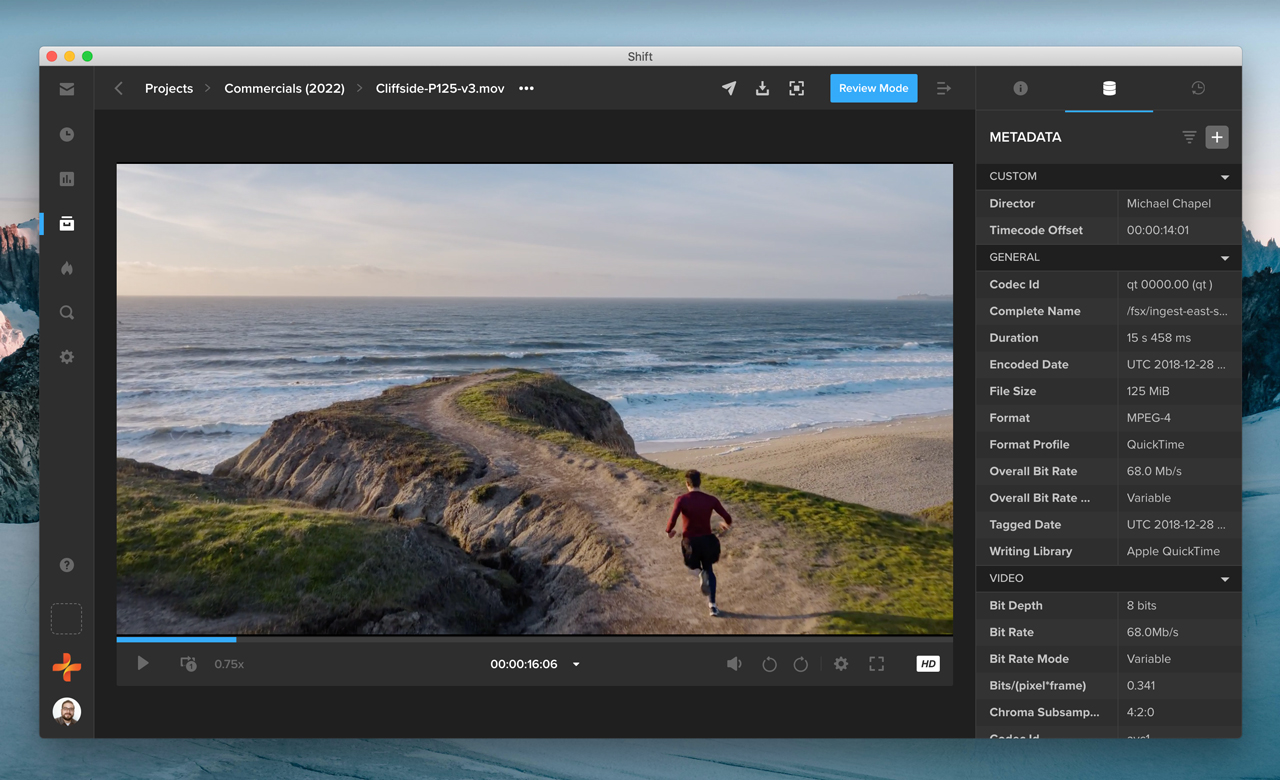Click the METADATA panel heading
The image size is (1280, 780).
click(x=1025, y=137)
